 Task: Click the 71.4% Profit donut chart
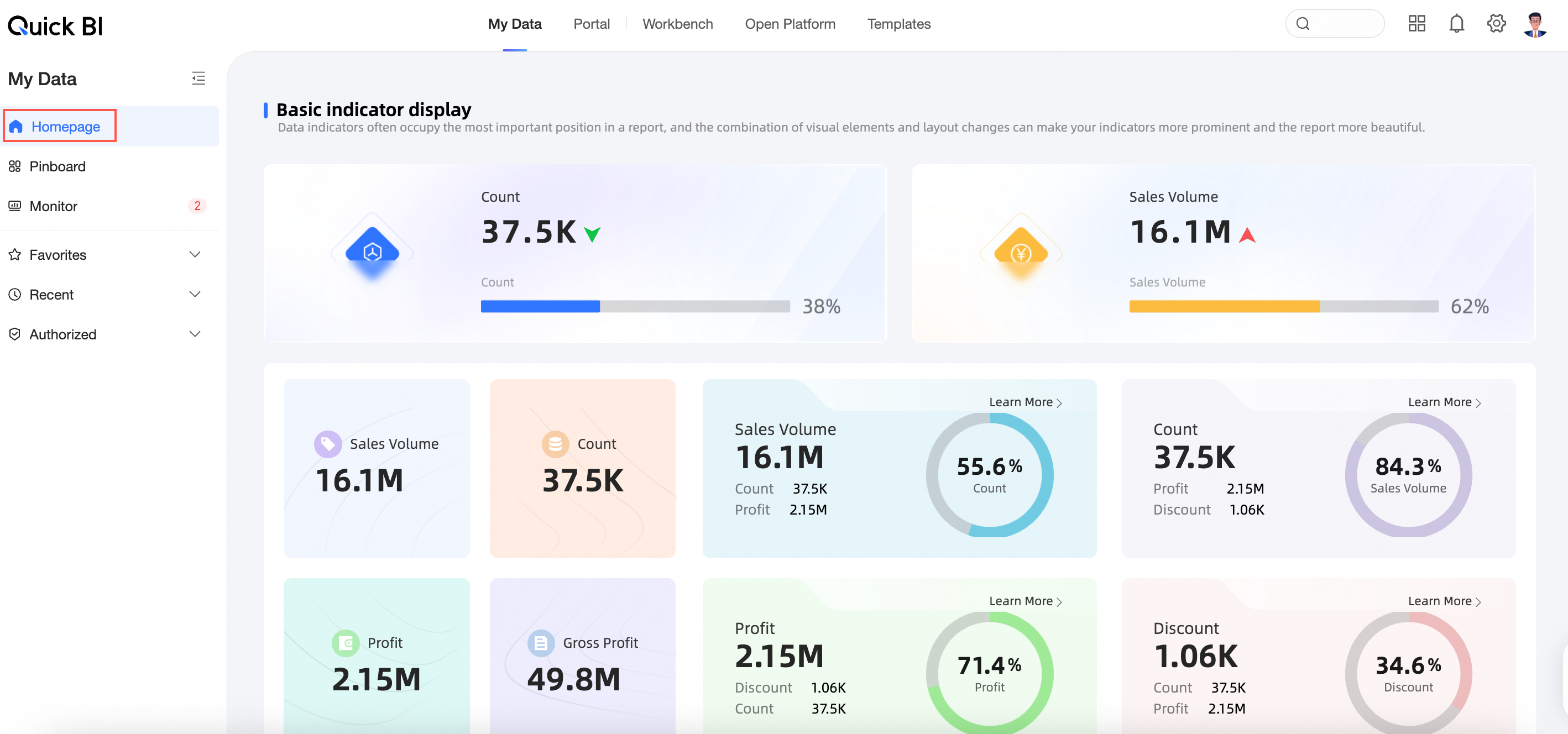coord(989,673)
